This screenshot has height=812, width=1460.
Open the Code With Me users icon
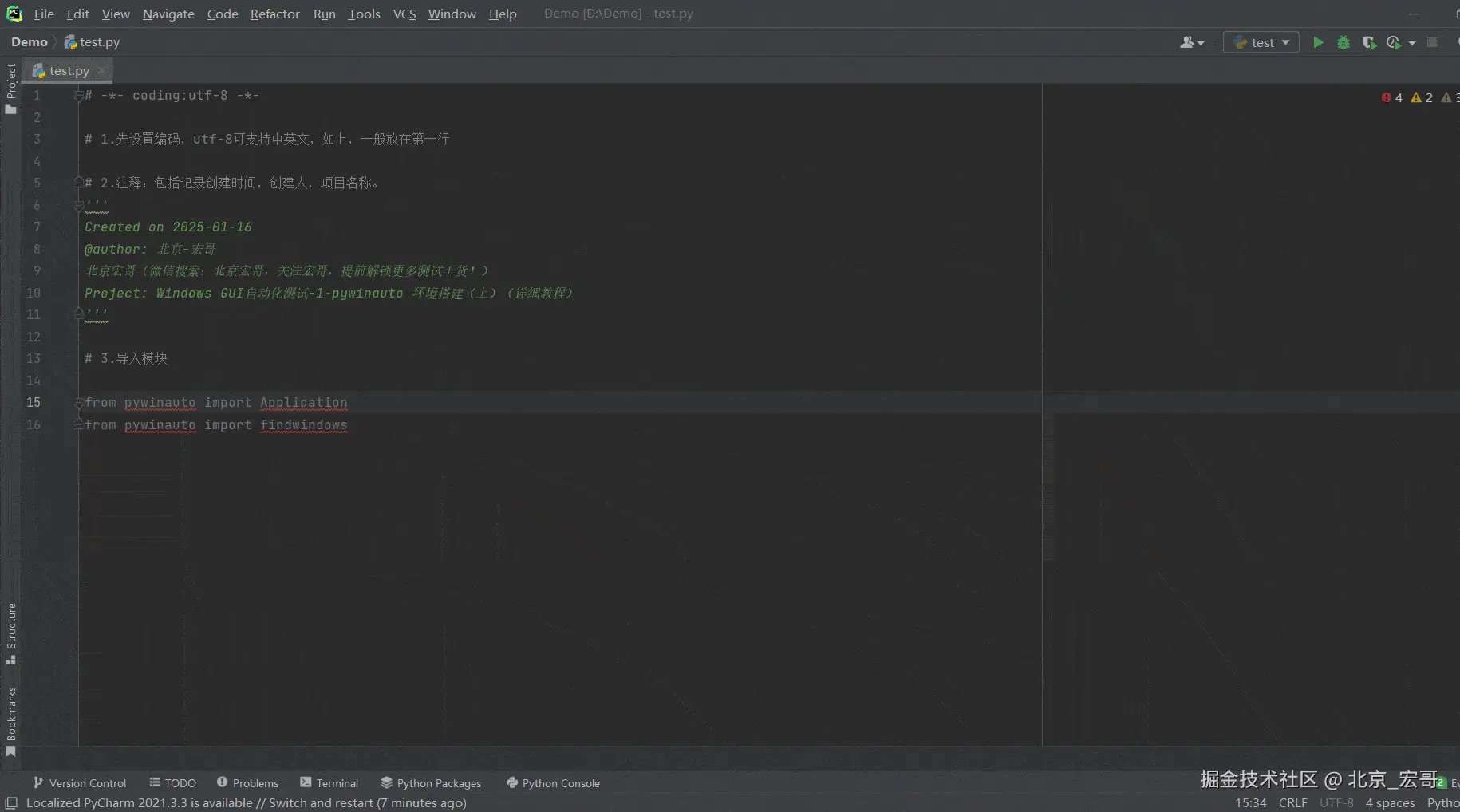click(1191, 42)
